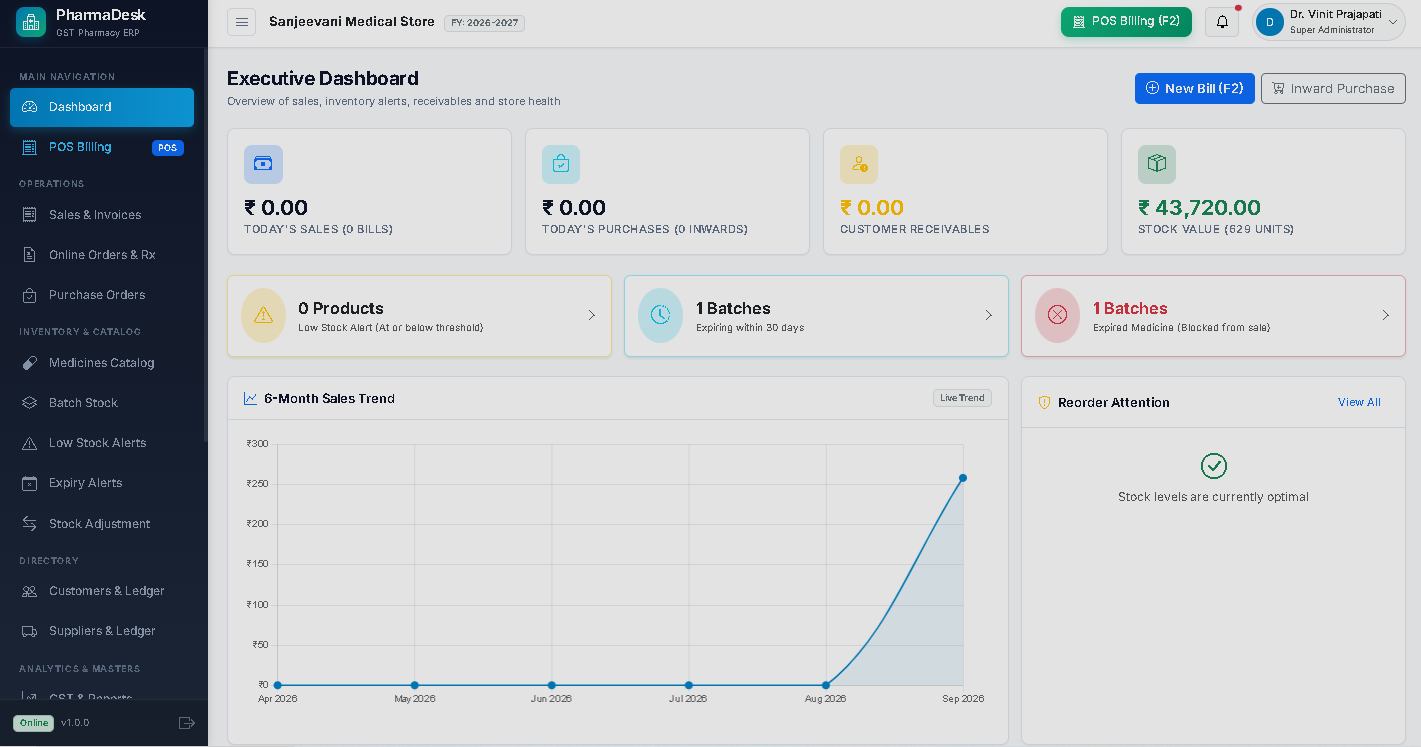Click the Today's Sales wallet icon

click(x=263, y=164)
